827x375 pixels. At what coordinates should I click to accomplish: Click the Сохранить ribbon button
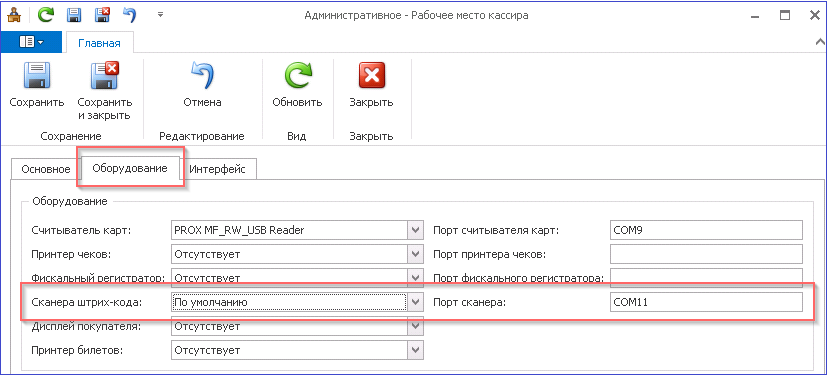[x=37, y=86]
